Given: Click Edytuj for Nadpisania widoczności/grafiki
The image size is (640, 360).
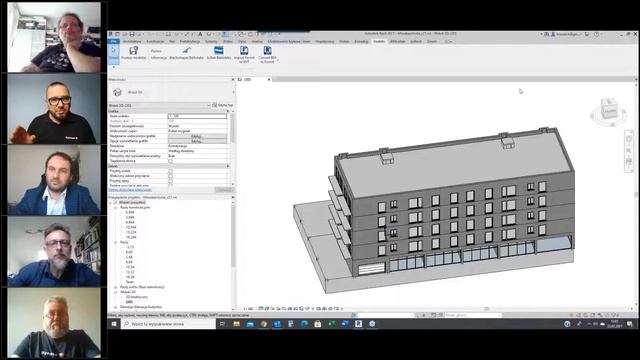Looking at the screenshot, I should tap(198, 136).
